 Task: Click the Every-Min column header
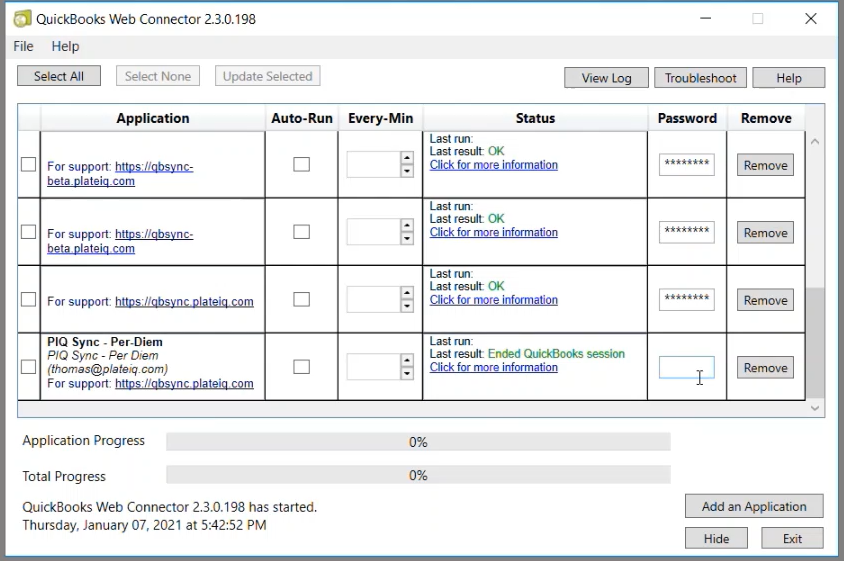pyautogui.click(x=380, y=118)
